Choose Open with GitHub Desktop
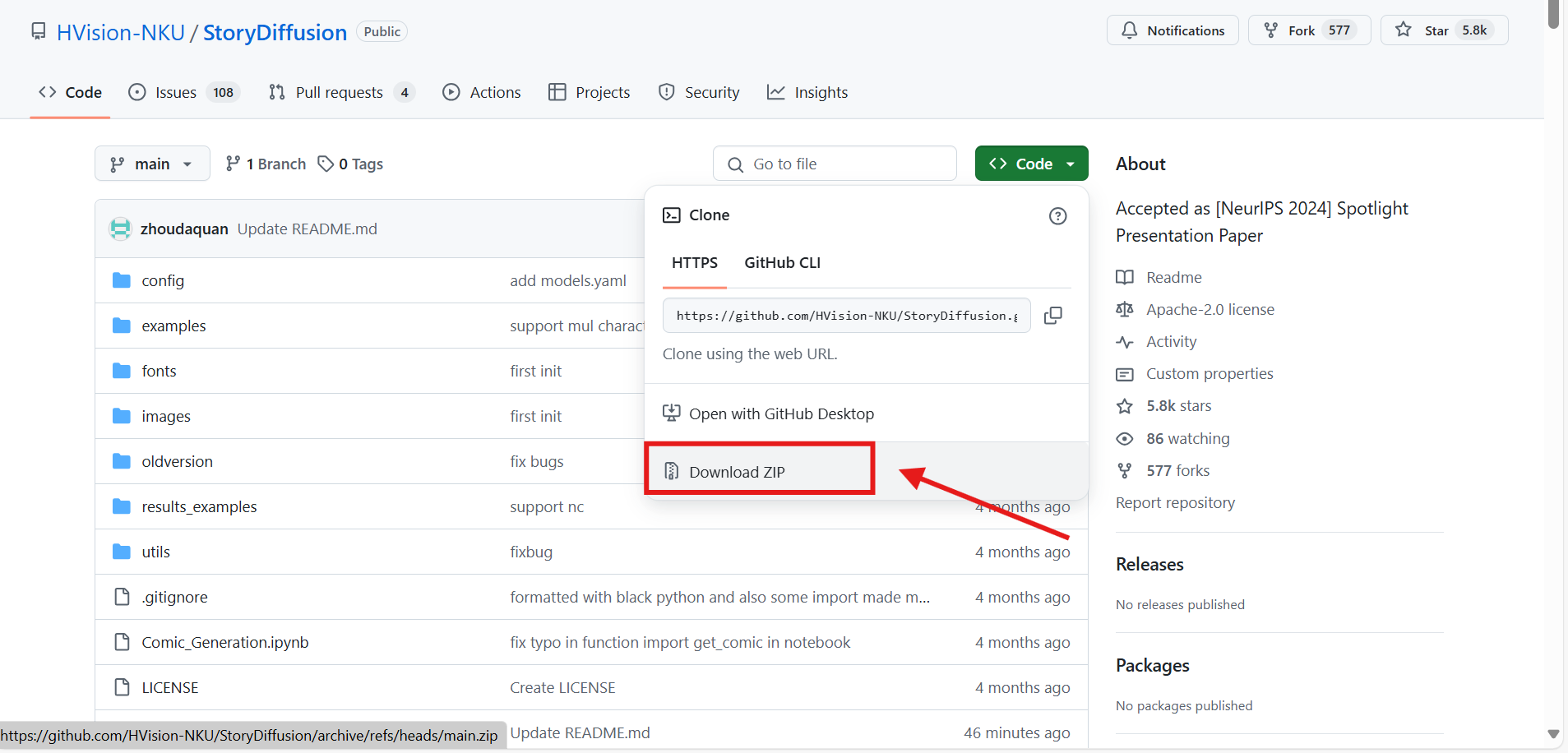Screen dimensions: 1568x753 [781, 414]
